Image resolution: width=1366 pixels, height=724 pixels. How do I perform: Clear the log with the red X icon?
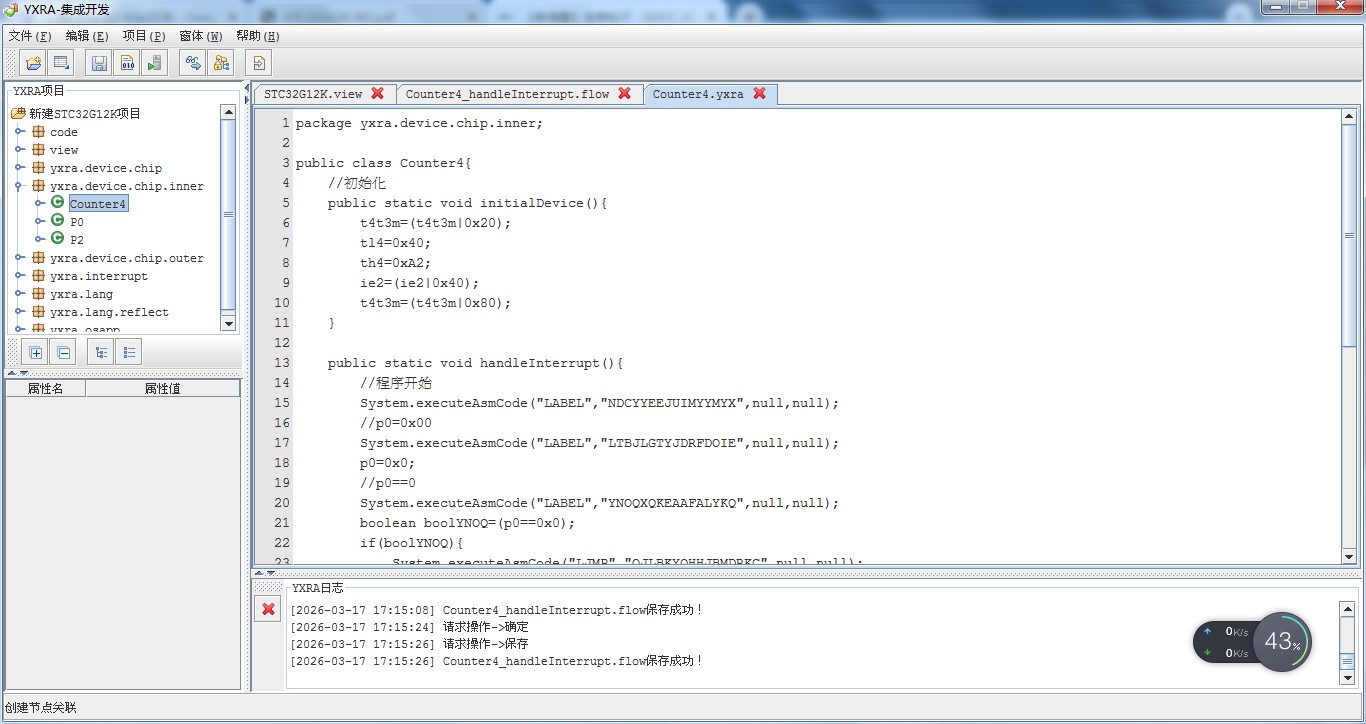coord(268,609)
